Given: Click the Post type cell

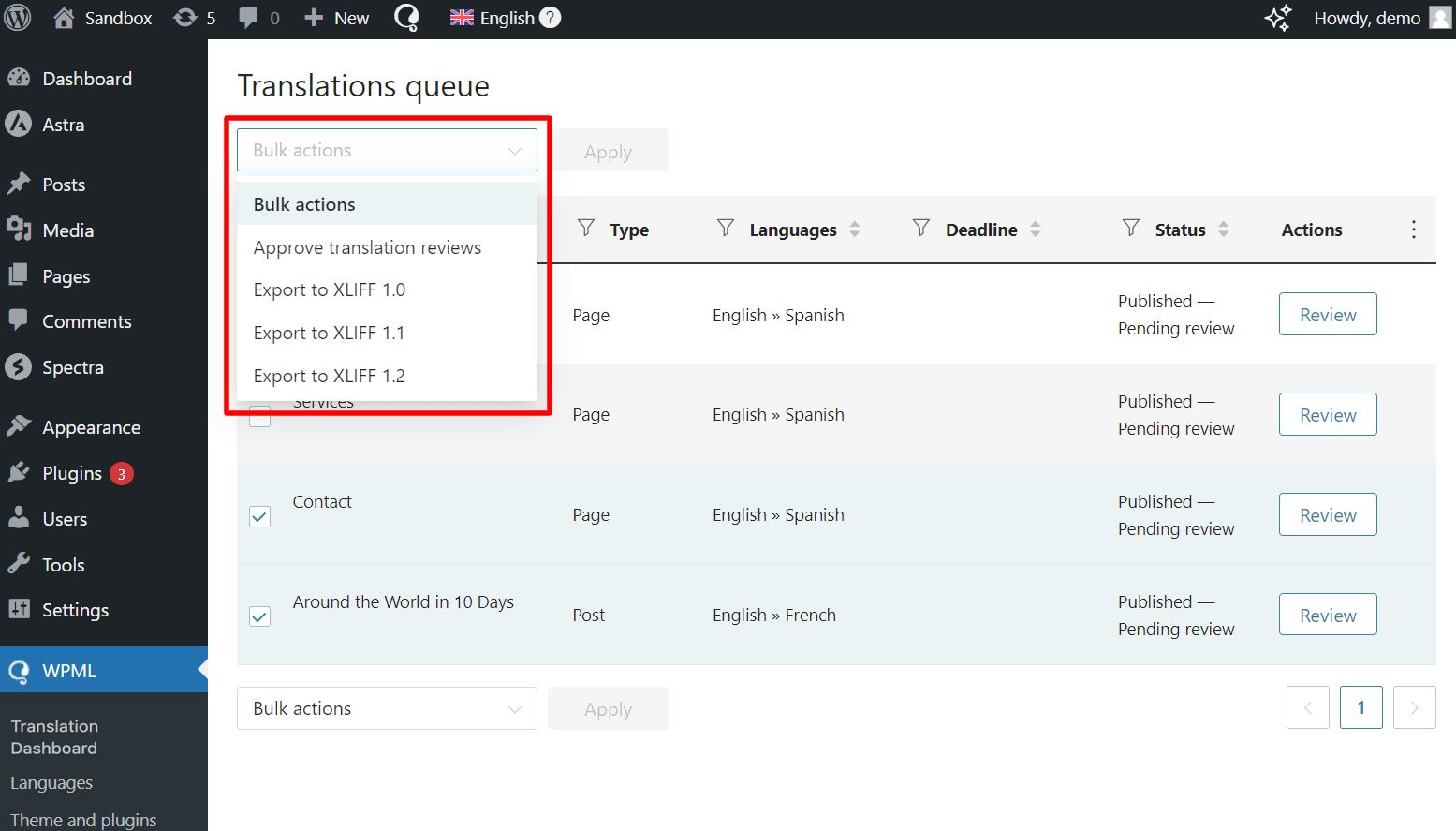Looking at the screenshot, I should pos(589,616).
